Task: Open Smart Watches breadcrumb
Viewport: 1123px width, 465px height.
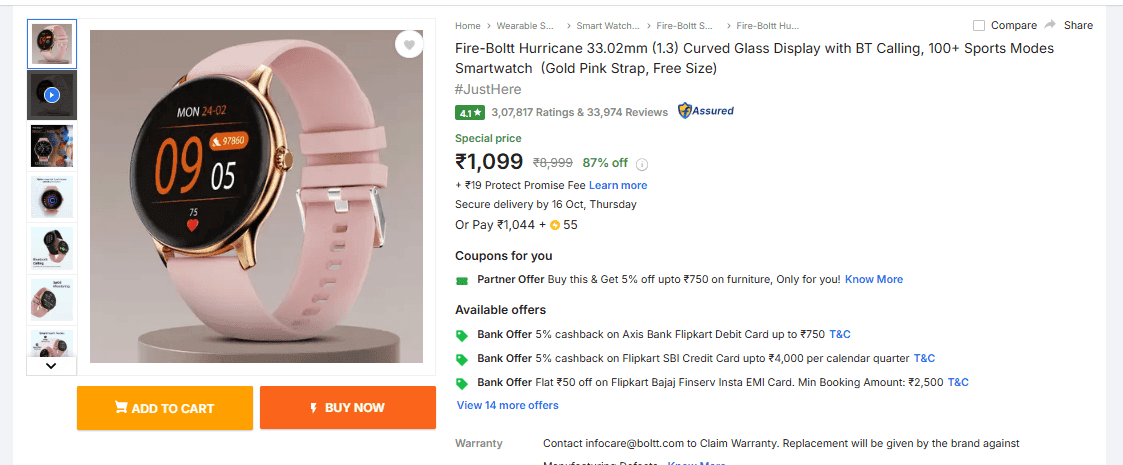Action: 606,26
